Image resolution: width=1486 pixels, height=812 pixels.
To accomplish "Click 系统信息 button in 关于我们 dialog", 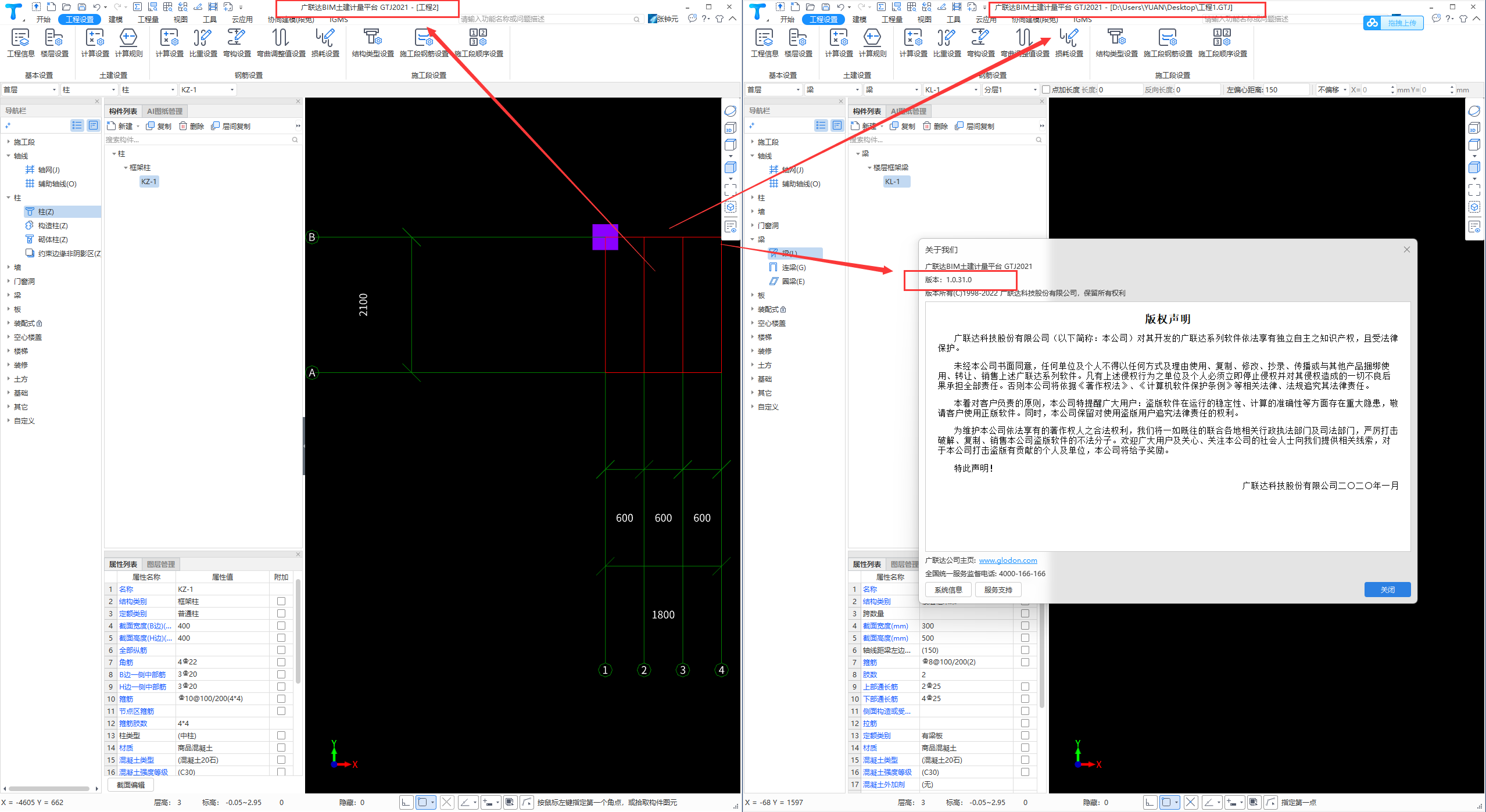I will pyautogui.click(x=948, y=590).
